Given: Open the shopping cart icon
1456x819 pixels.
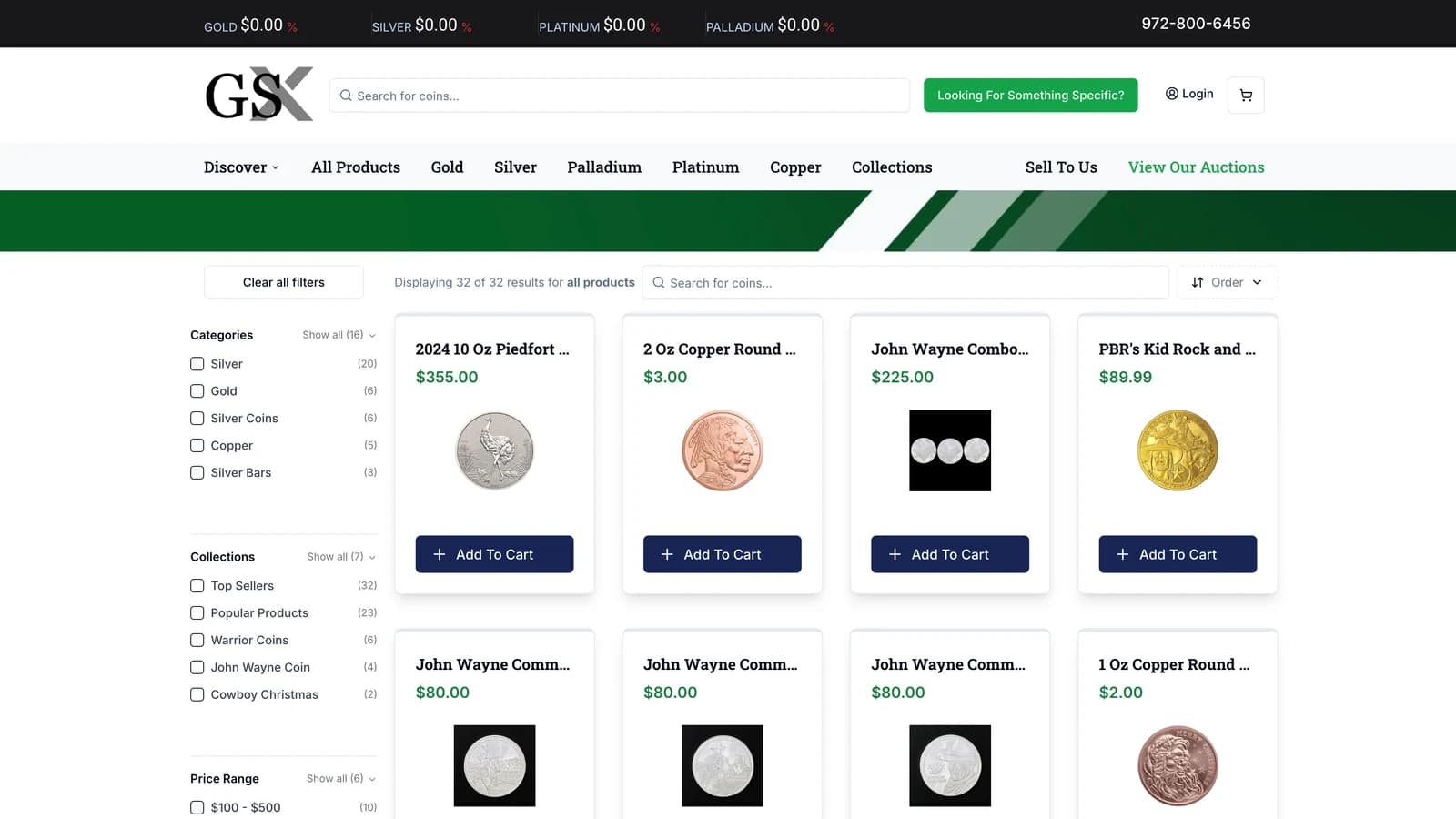Looking at the screenshot, I should pos(1246,95).
